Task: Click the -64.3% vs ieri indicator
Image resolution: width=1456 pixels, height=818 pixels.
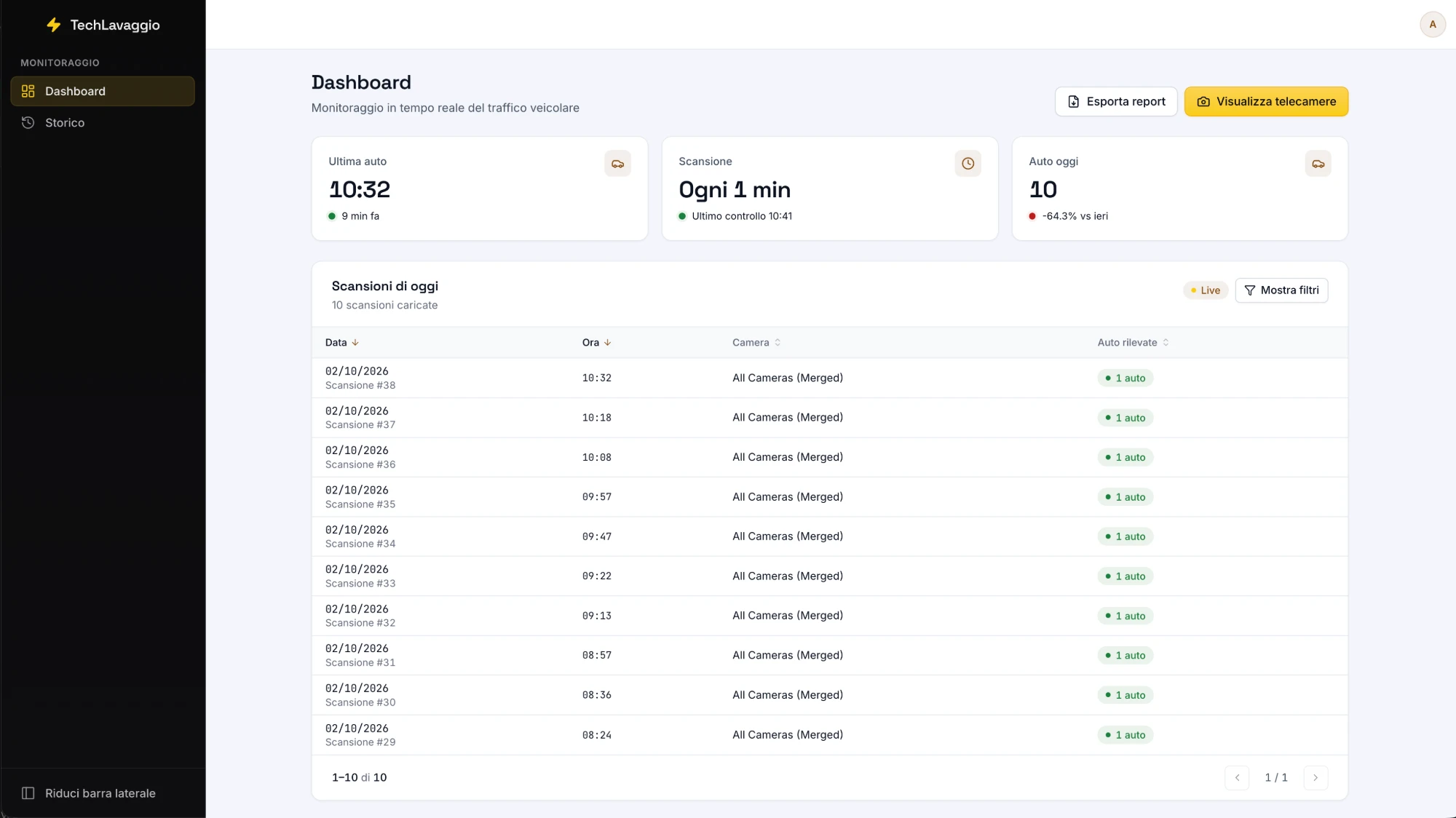Action: click(1069, 216)
